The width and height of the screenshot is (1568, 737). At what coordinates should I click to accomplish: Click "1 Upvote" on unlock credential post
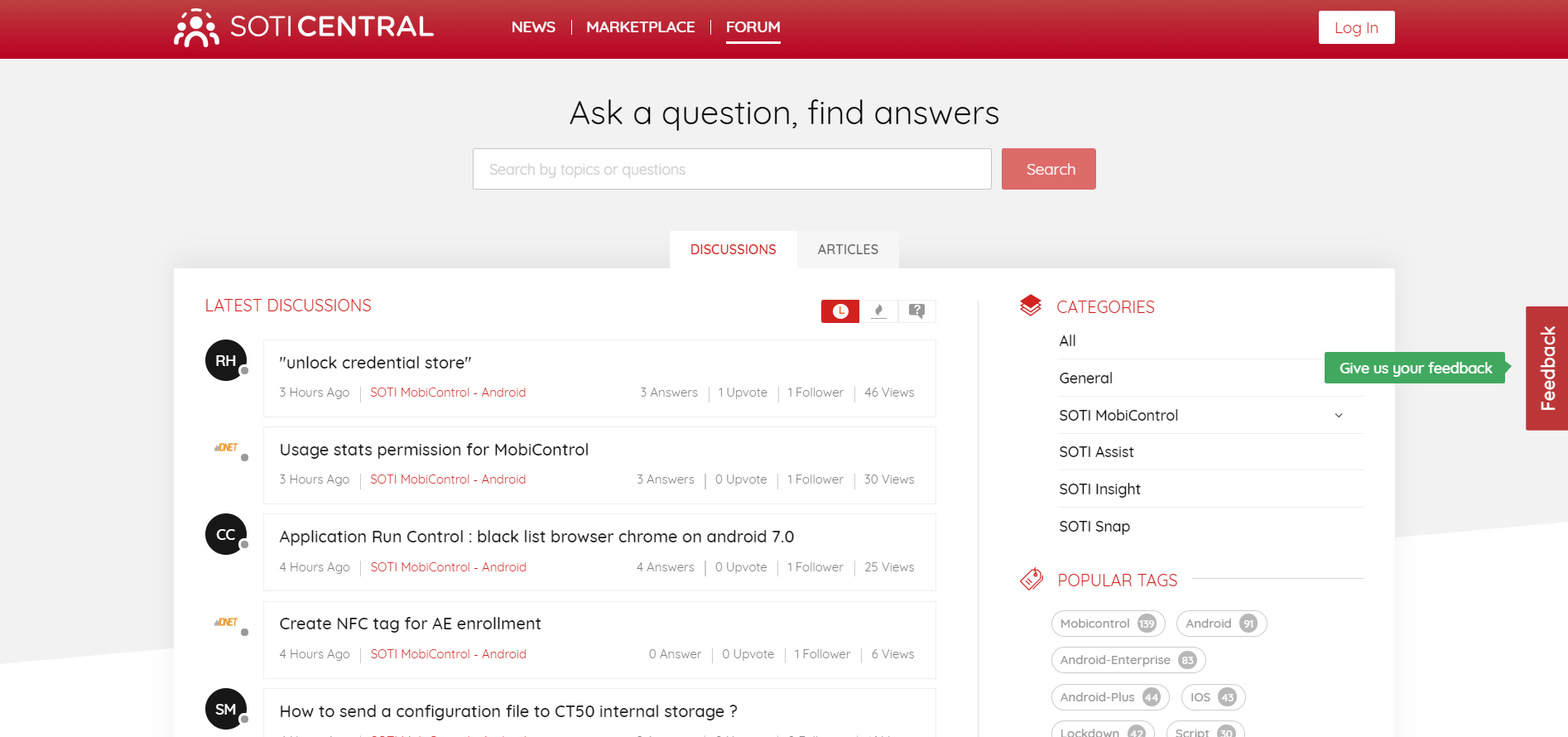743,393
